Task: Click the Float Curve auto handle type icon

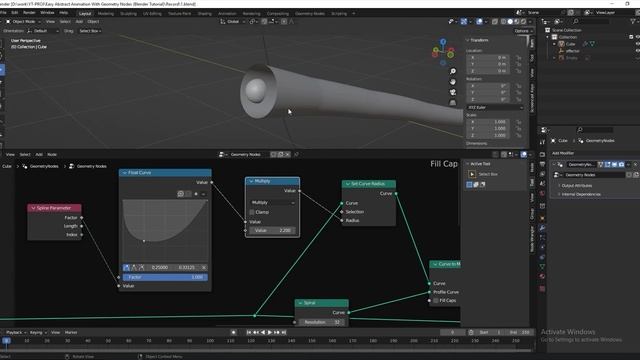Action: pos(127,267)
